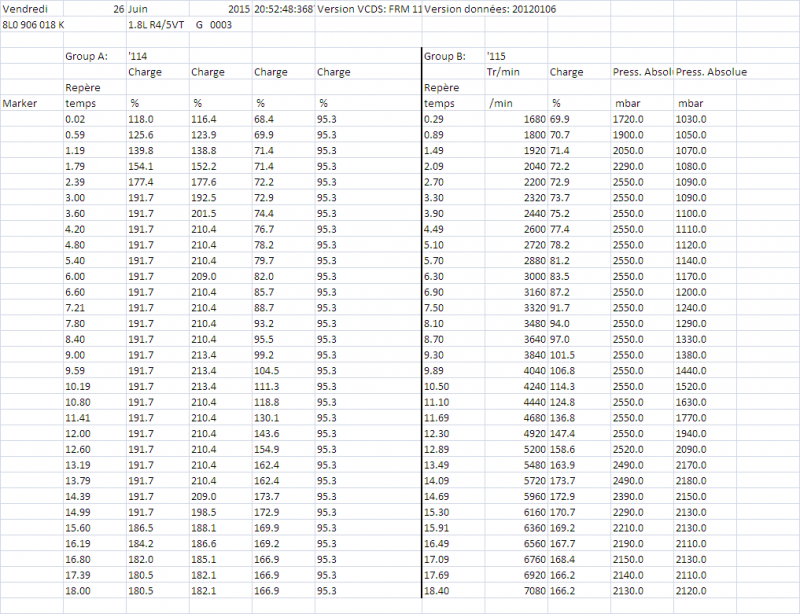Select the cell containing 'Vendredi'
800x614 pixels.
[x=25, y=8]
